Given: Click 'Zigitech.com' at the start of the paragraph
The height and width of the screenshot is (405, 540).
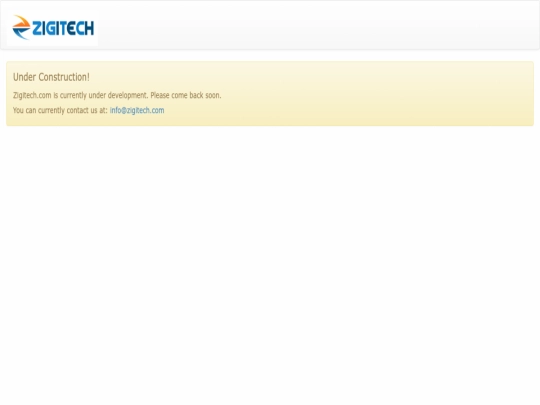Looking at the screenshot, I should click(32, 95).
